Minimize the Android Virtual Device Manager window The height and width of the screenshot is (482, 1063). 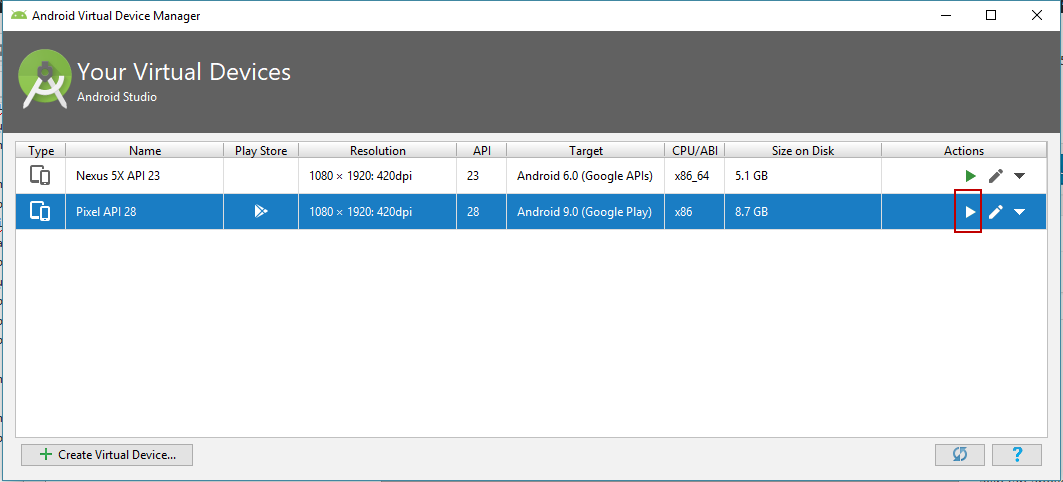pyautogui.click(x=946, y=15)
